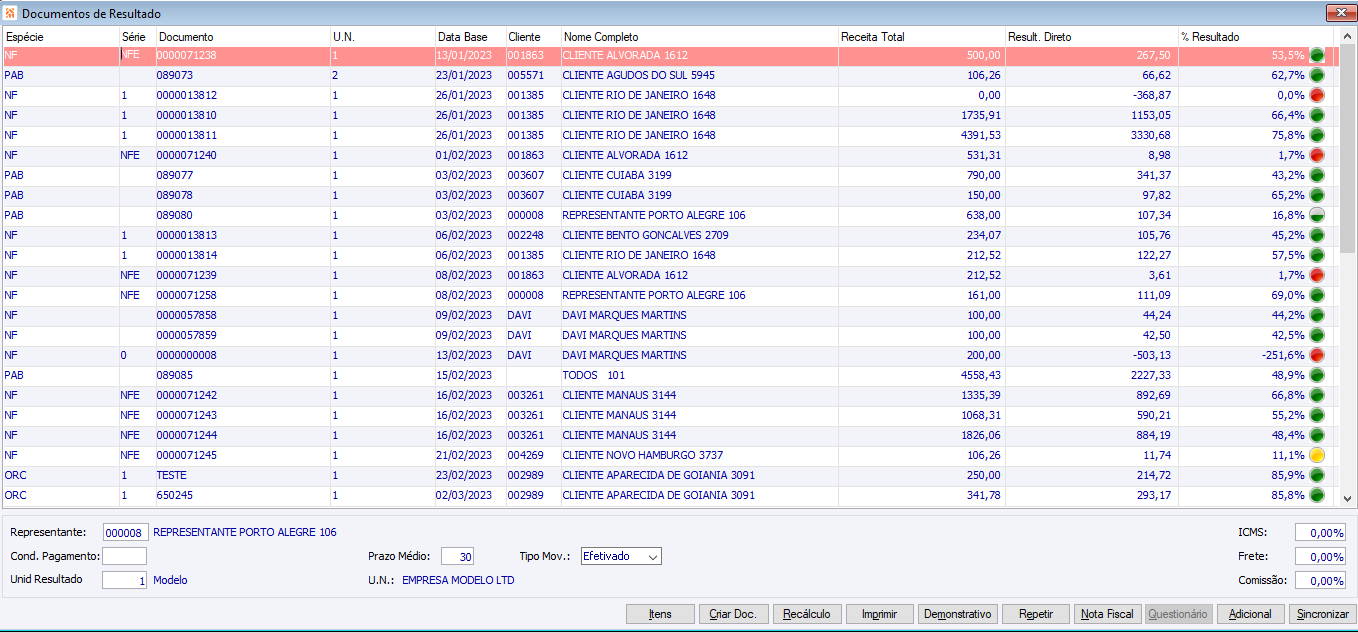
Task: Click green status icon for document 0000013814
Action: coord(1317,255)
